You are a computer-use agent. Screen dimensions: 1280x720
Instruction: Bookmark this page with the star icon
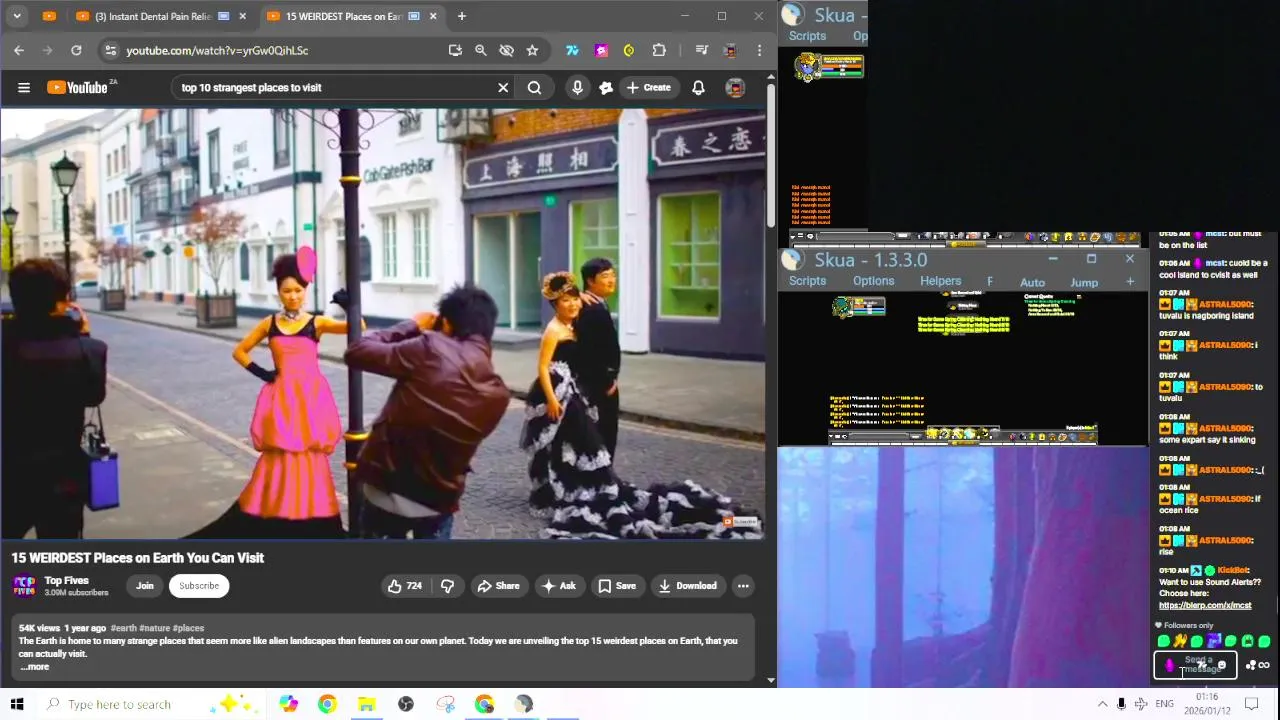pyautogui.click(x=532, y=50)
